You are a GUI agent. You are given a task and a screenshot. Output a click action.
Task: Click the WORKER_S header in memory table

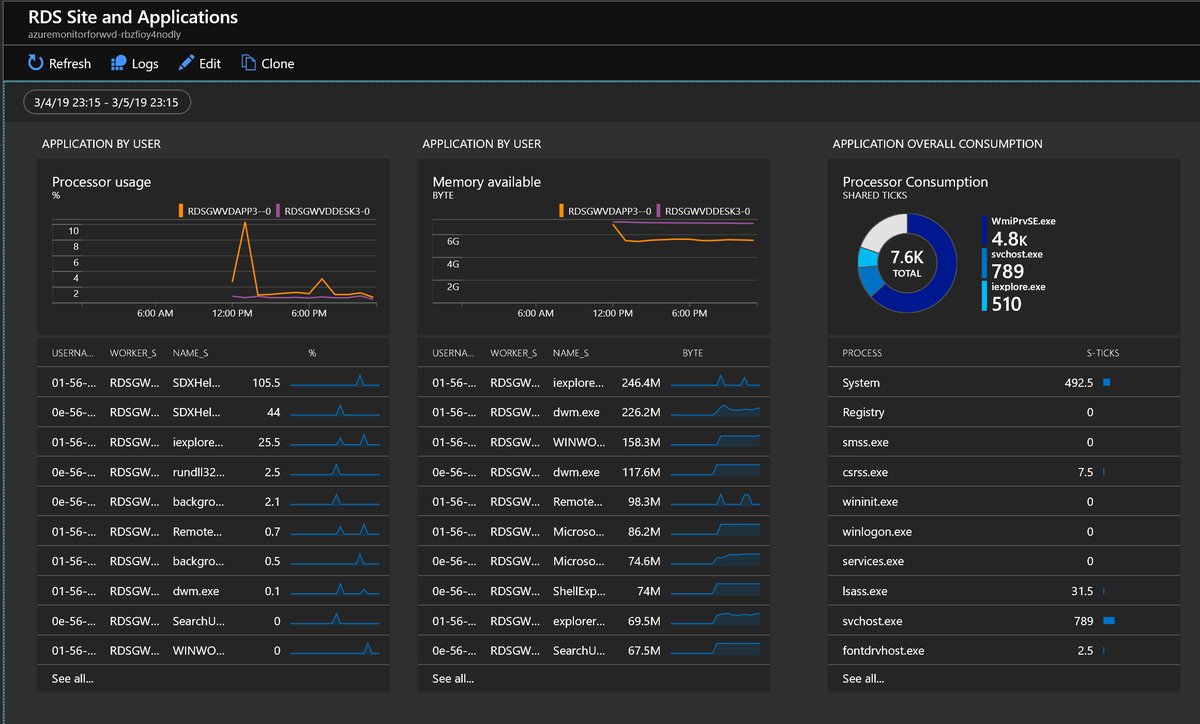click(514, 353)
